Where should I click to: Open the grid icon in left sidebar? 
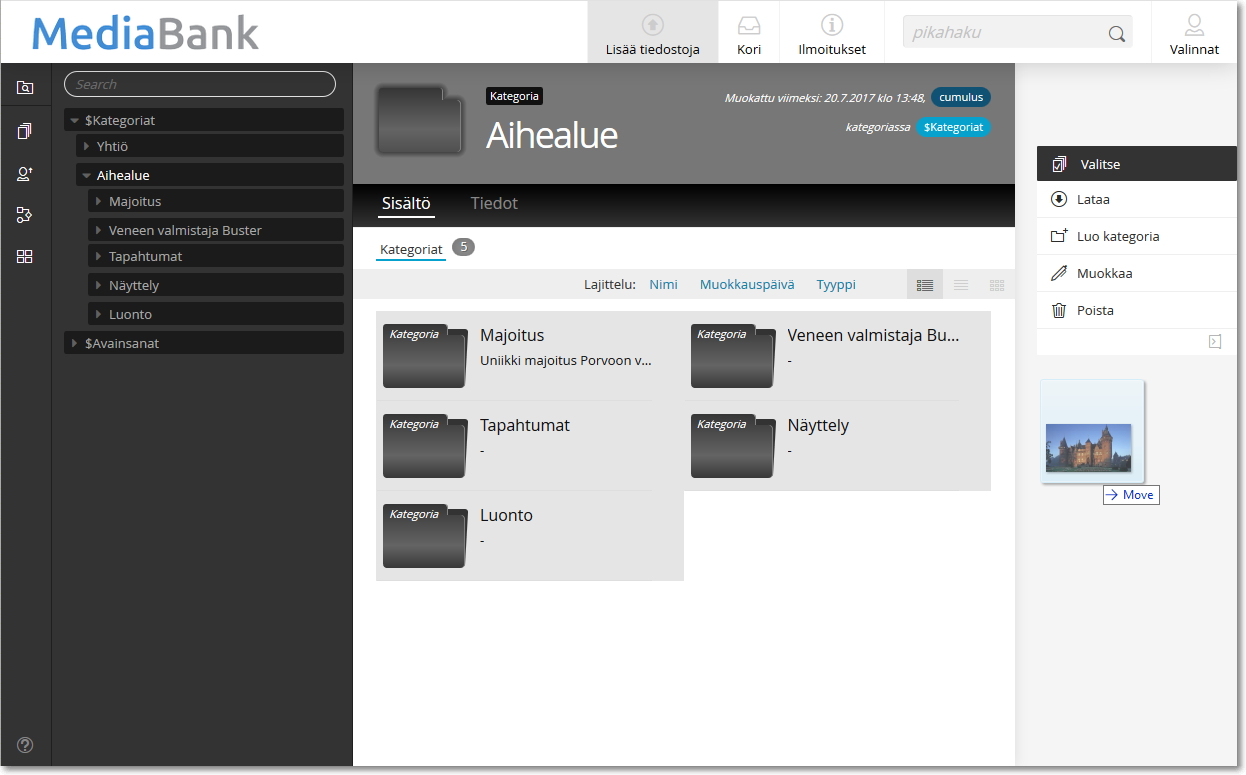(x=25, y=256)
